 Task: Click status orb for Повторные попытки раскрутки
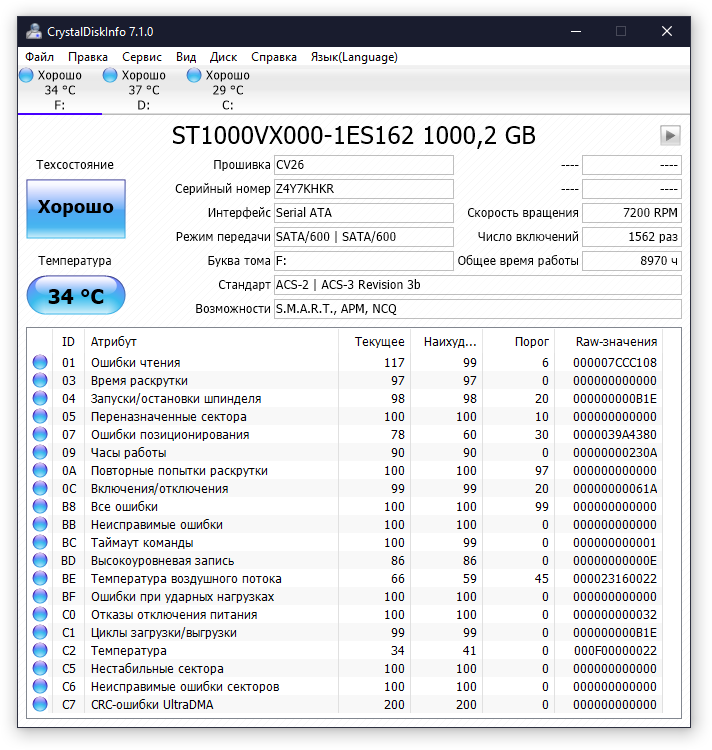pyautogui.click(x=40, y=470)
